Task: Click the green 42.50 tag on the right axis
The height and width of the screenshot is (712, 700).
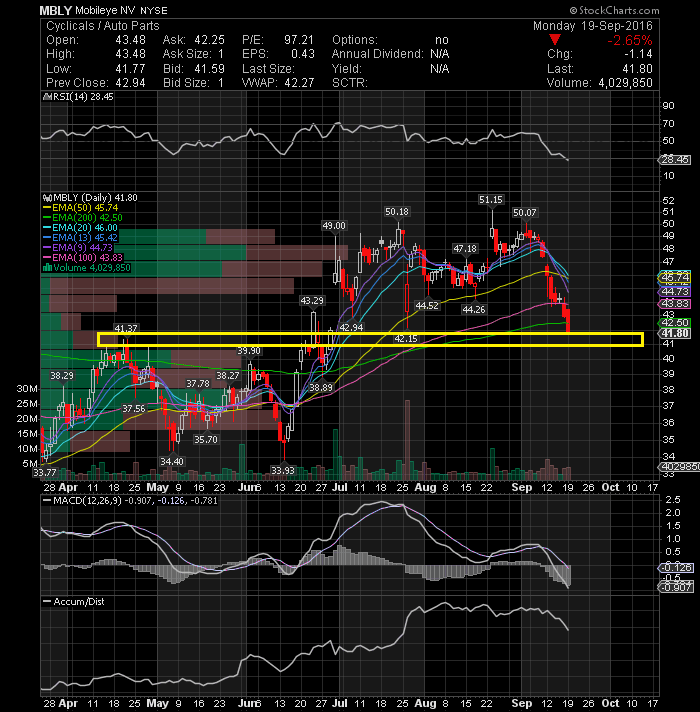Action: pyautogui.click(x=675, y=323)
